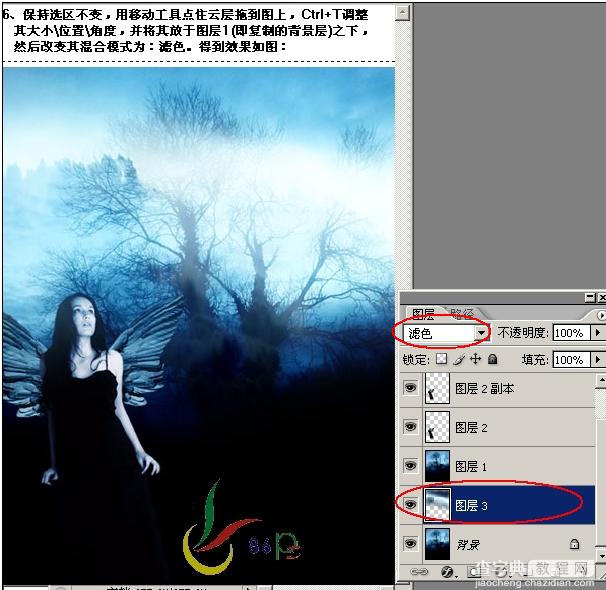Click the 图层 2 副本 layer thumbnail
Viewport: 606px width, 590px height.
pyautogui.click(x=437, y=388)
